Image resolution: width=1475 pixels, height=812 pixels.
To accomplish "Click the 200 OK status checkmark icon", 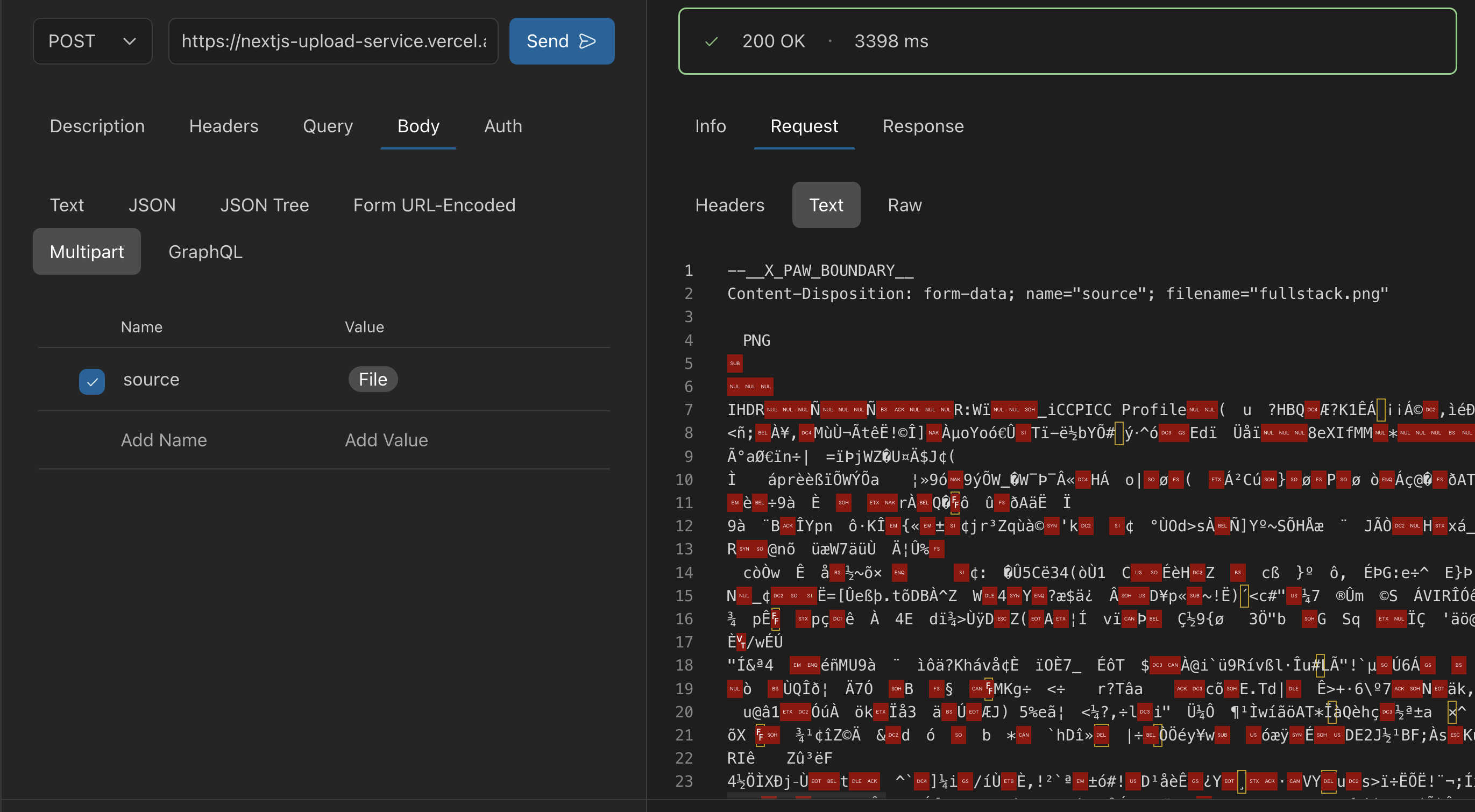I will pyautogui.click(x=711, y=41).
